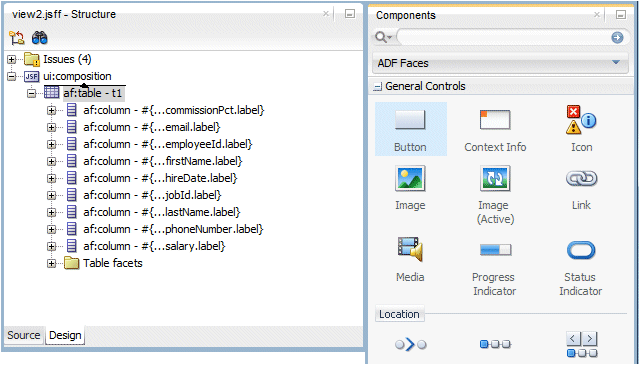640x365 pixels.
Task: Select the Icon component
Action: (581, 129)
